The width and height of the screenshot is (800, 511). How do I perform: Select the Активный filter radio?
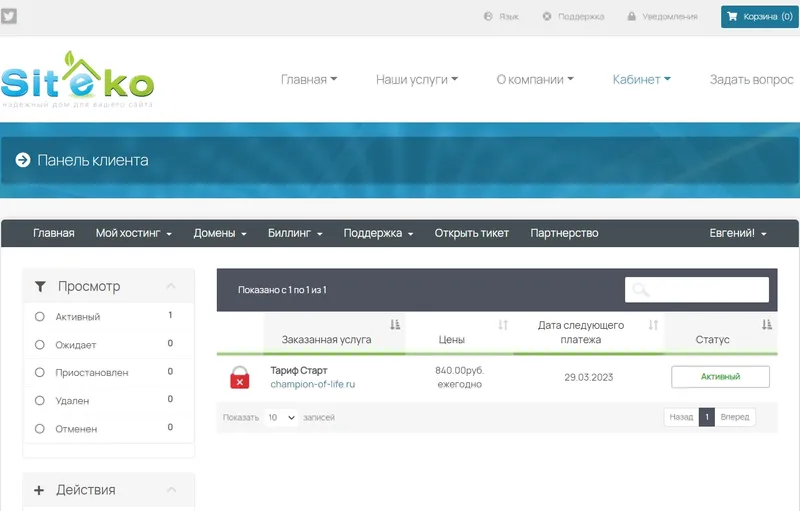tap(39, 317)
